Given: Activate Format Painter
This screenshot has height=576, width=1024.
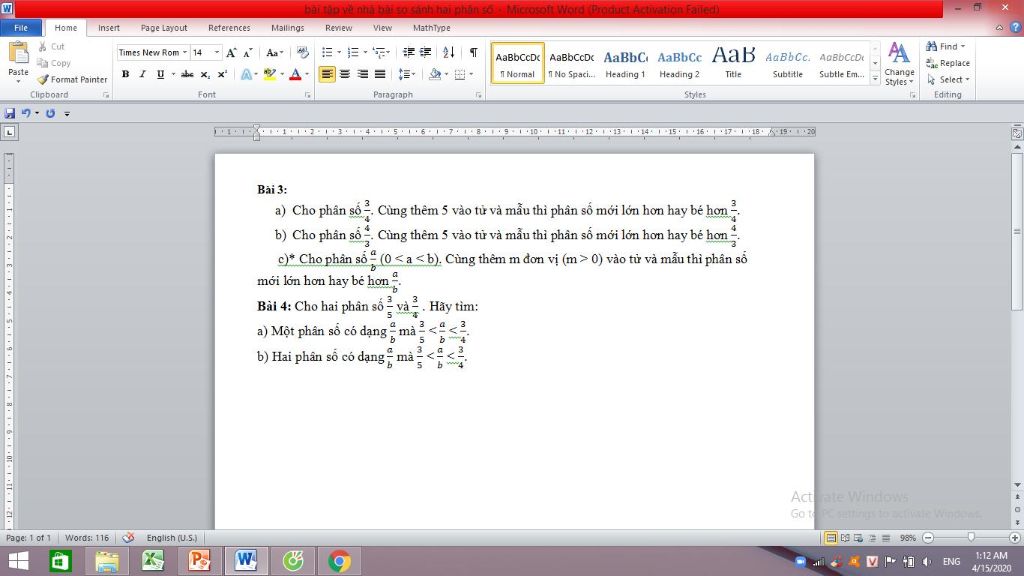Looking at the screenshot, I should (72, 79).
